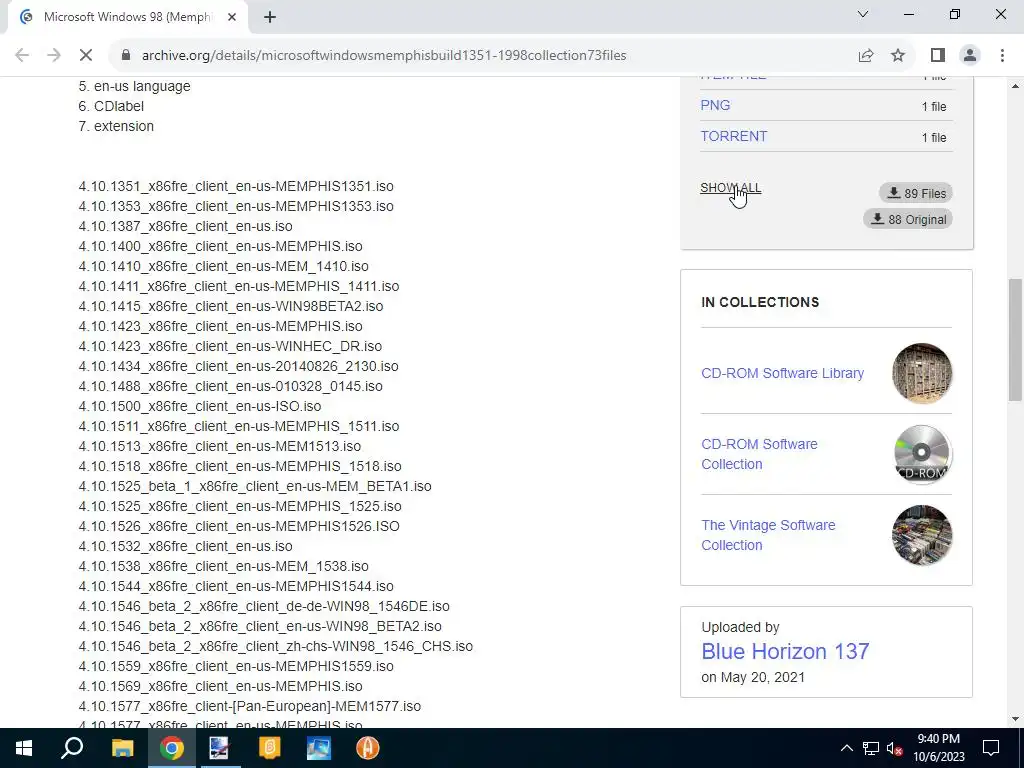Select text 4.10.1423_x86fre_client_en-us-WINHEC_DR.iso

(230, 346)
